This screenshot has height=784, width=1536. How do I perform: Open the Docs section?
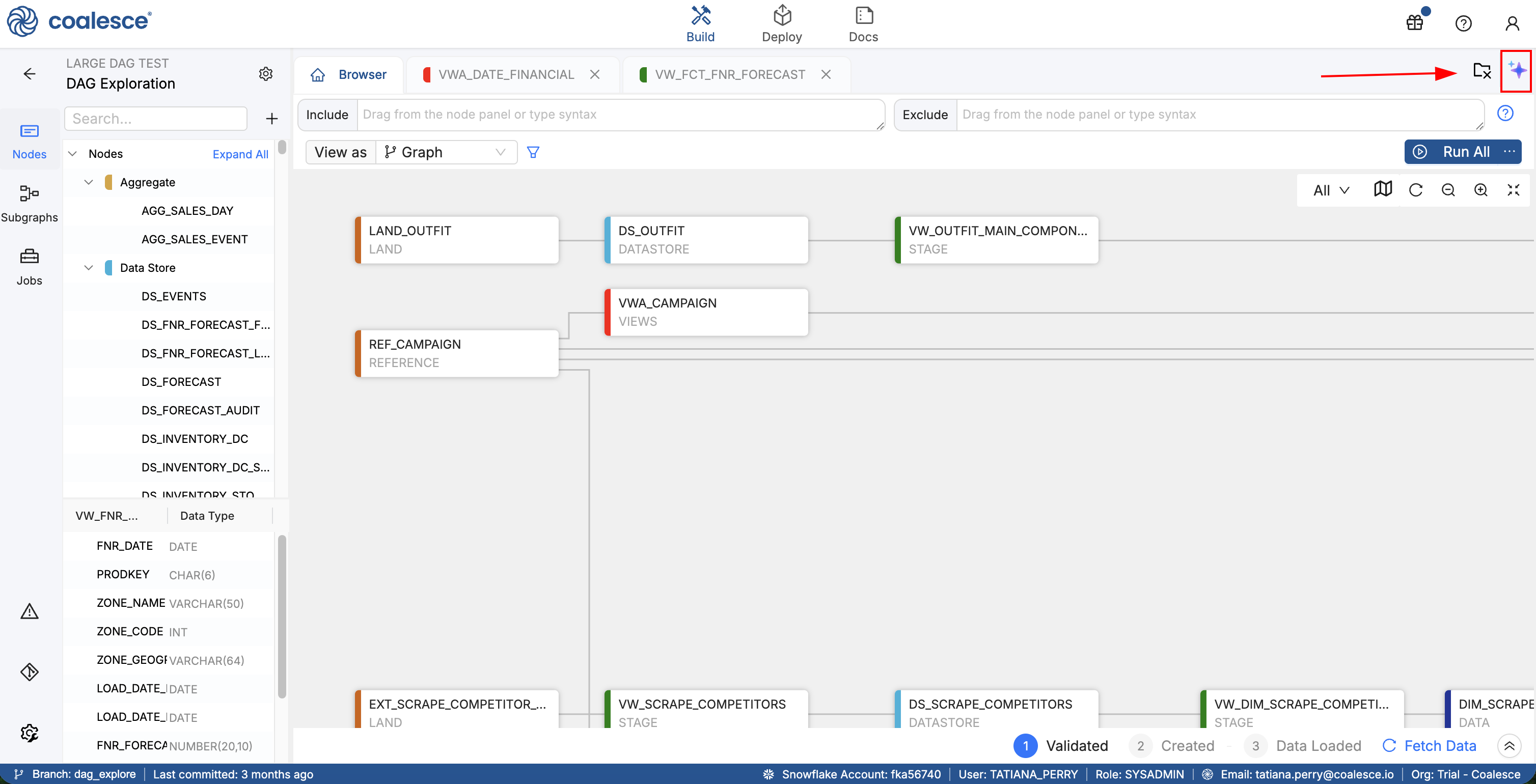coord(863,23)
